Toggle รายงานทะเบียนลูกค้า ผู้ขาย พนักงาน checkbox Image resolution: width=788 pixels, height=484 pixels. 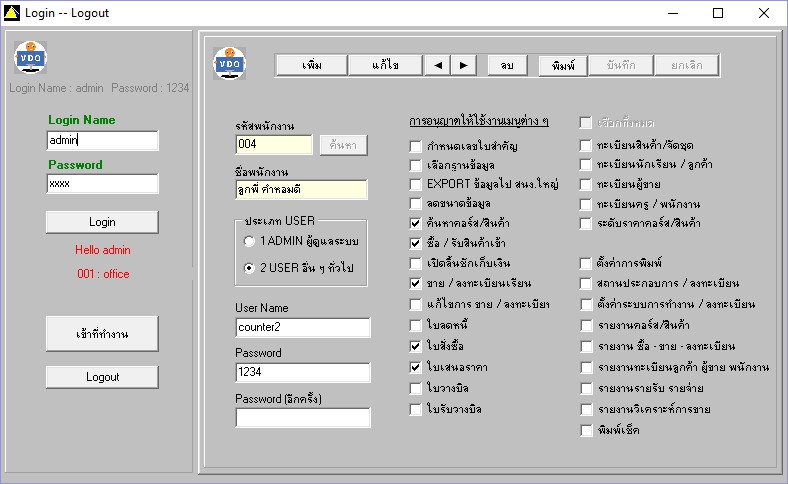(585, 367)
